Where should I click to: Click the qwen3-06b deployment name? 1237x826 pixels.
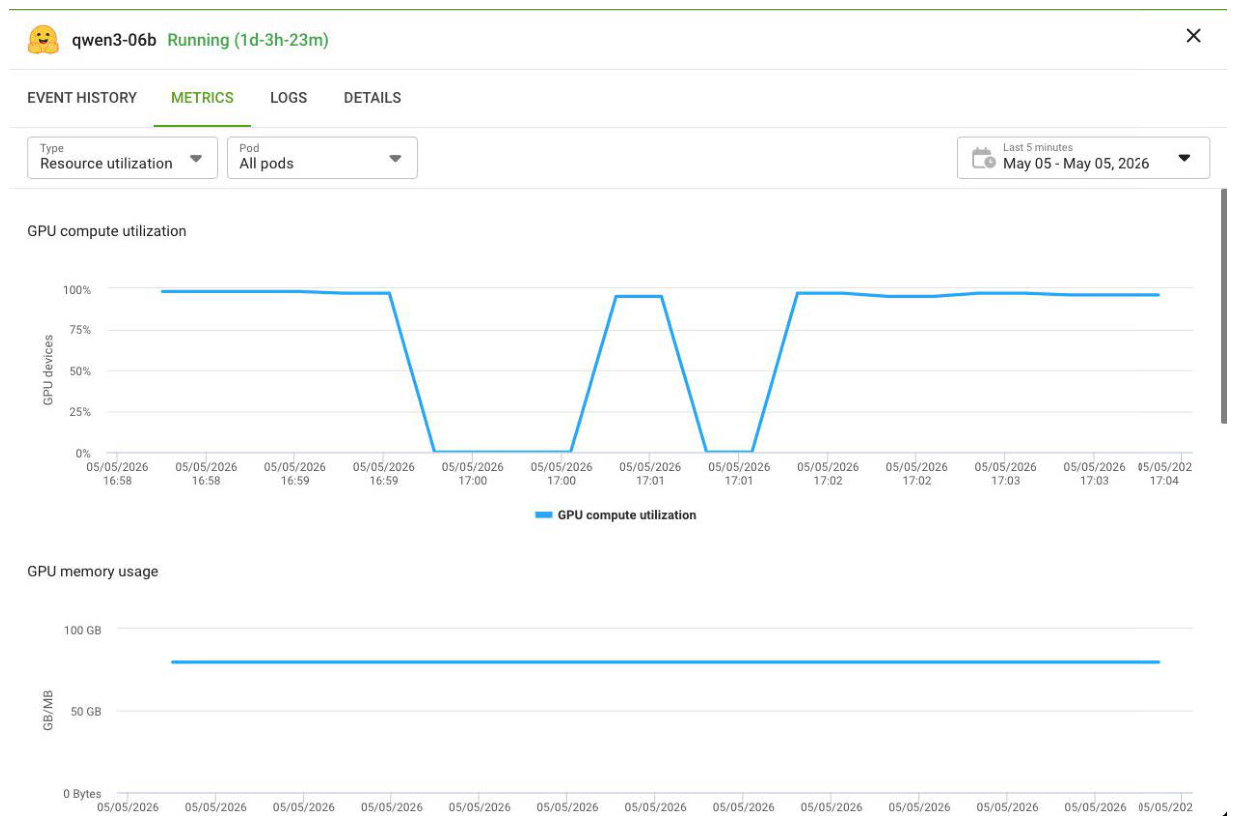point(114,40)
